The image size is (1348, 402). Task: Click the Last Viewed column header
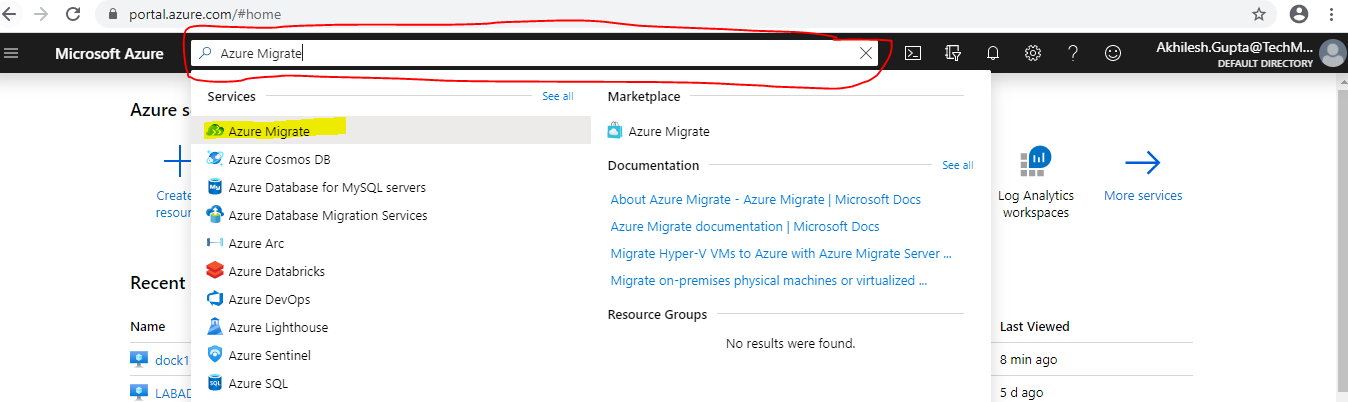1034,326
